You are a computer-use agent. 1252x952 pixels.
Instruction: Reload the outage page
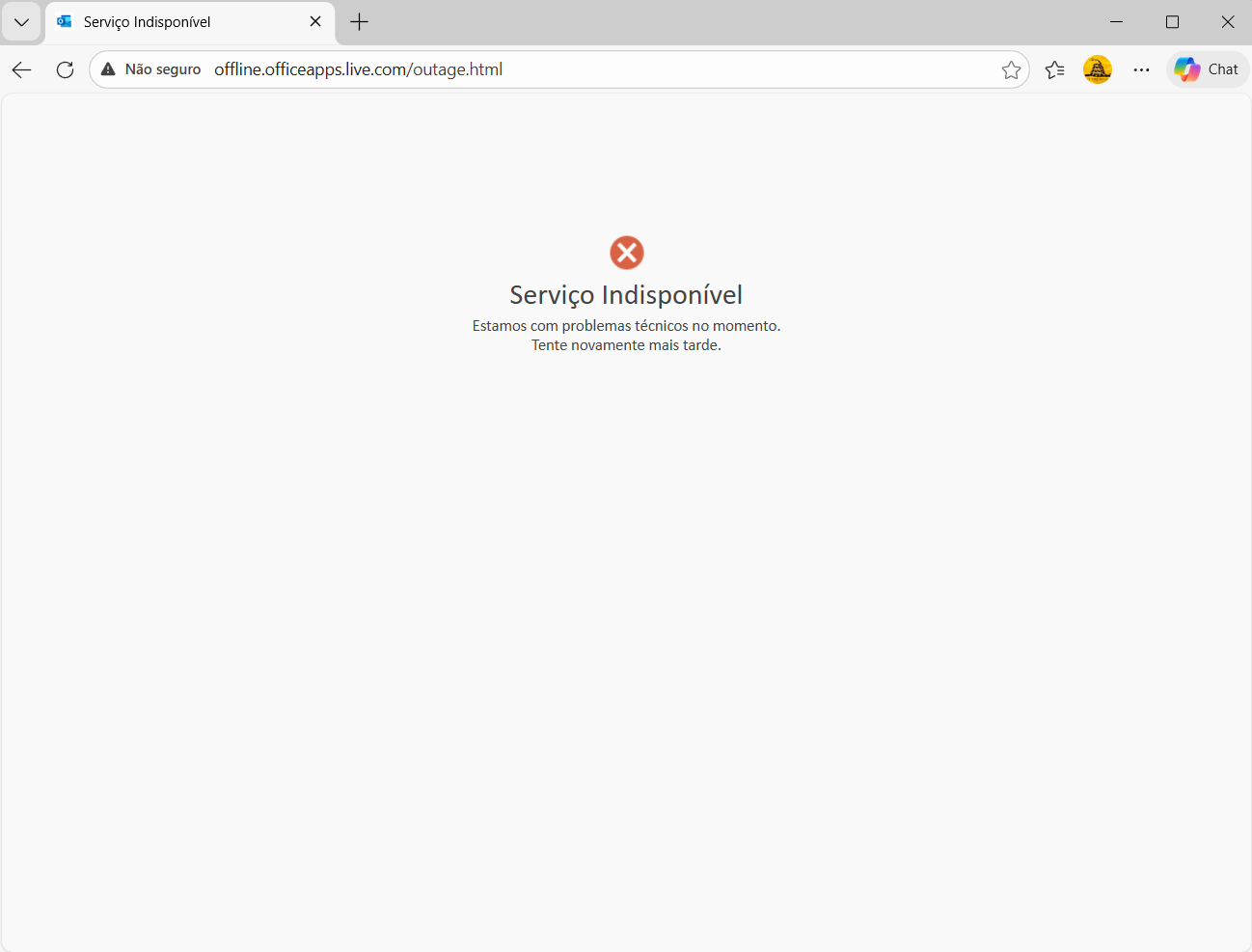click(x=65, y=69)
